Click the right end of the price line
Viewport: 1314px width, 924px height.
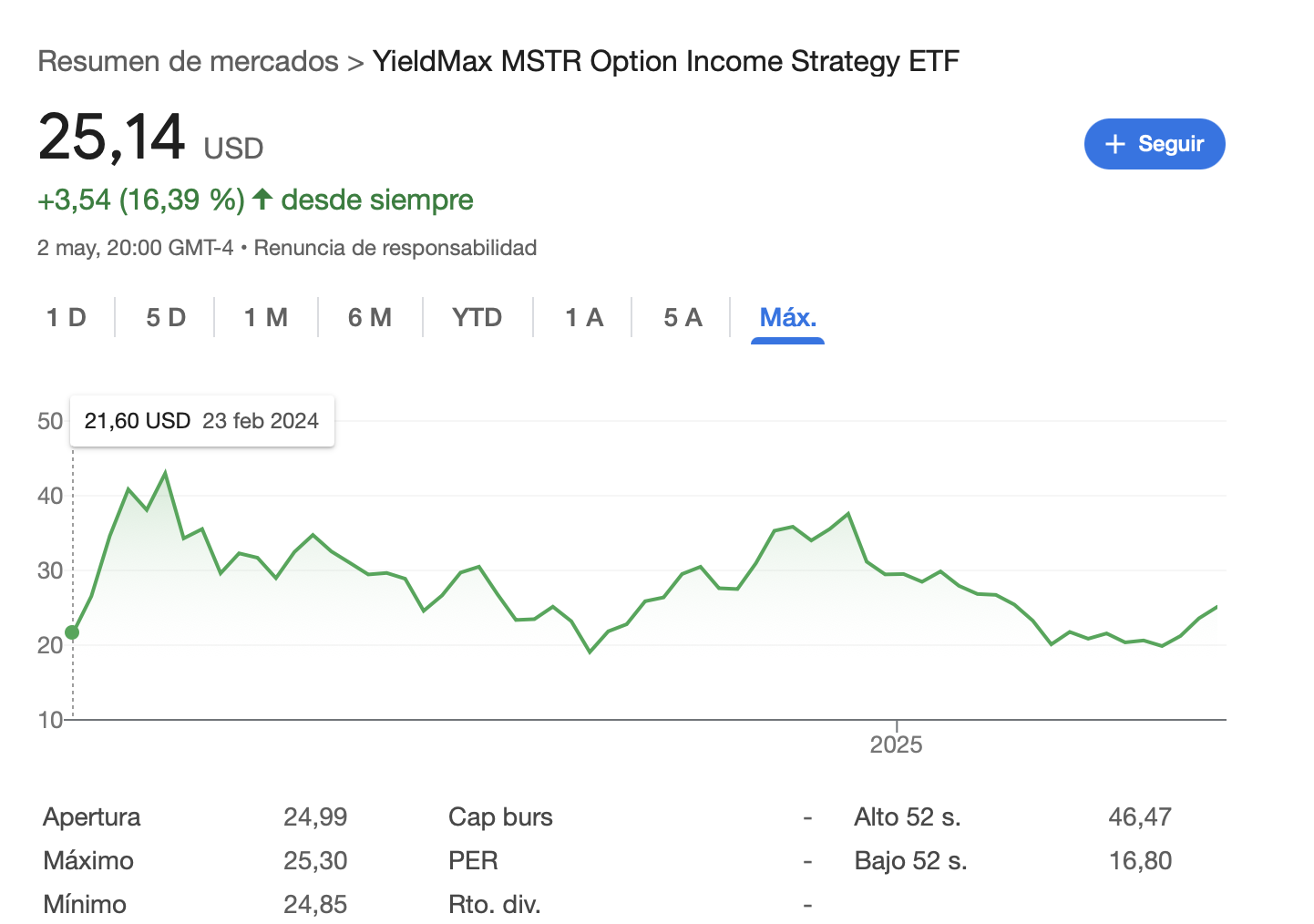[1216, 608]
